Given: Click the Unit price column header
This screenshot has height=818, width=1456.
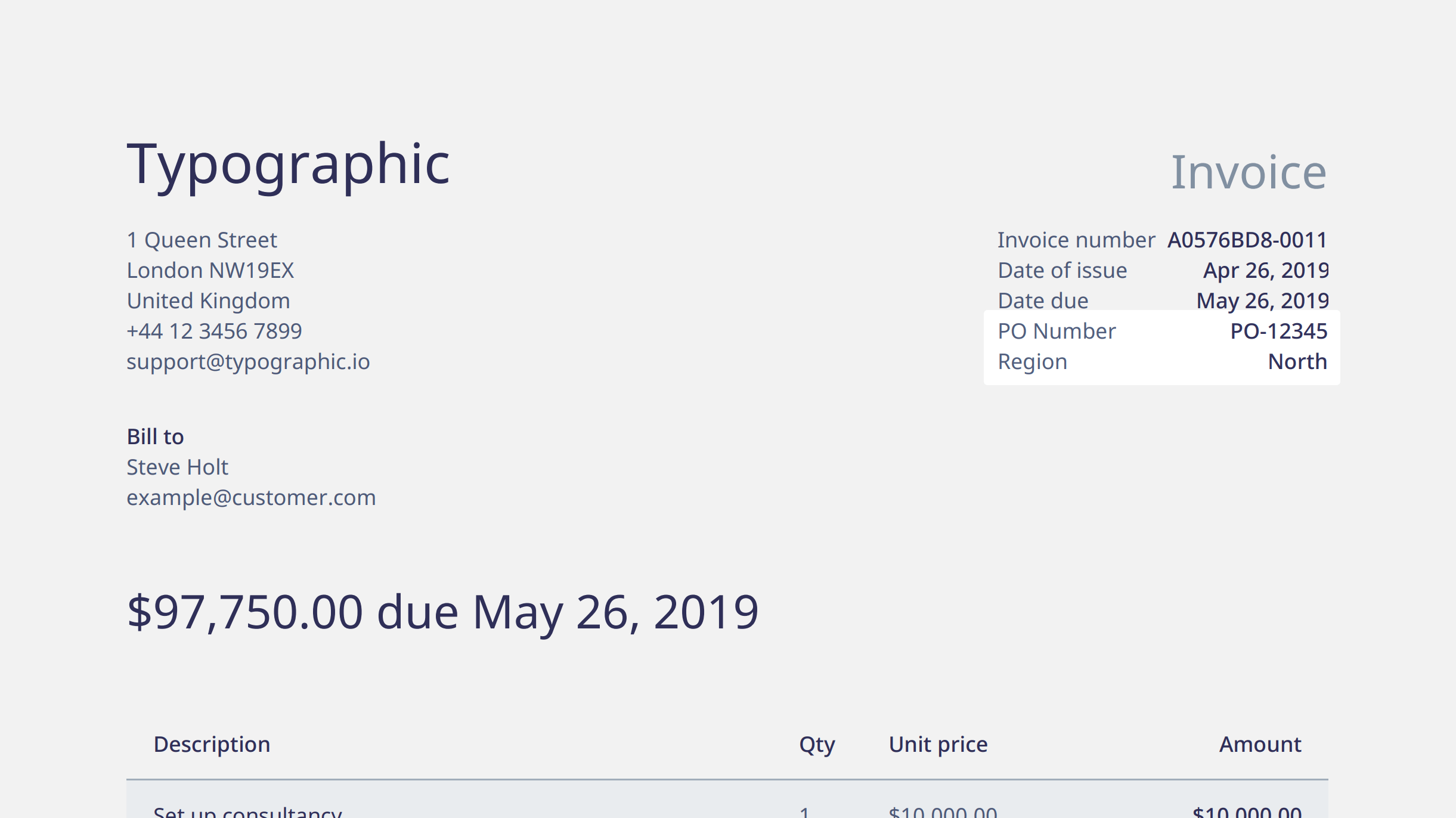Looking at the screenshot, I should [938, 745].
